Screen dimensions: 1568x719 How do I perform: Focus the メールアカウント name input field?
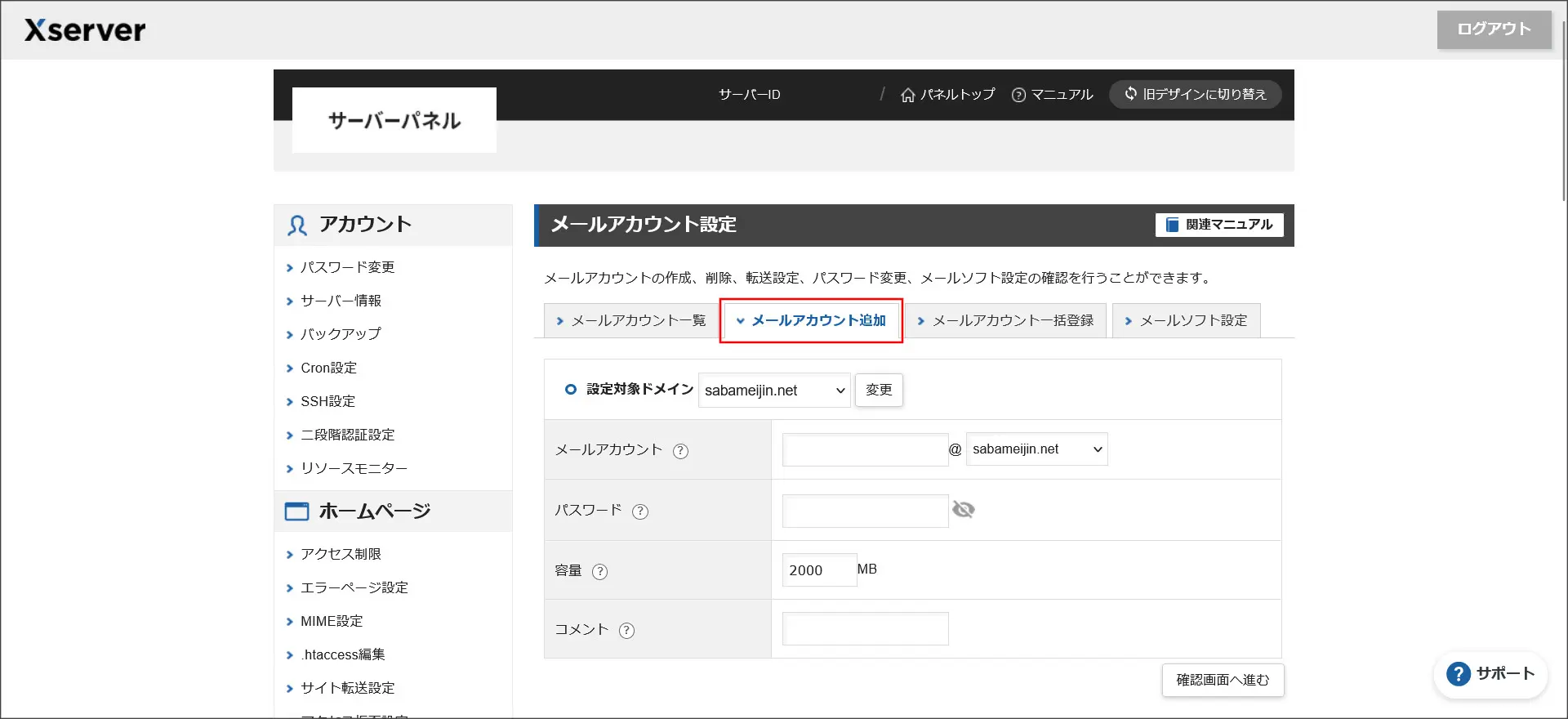coord(865,450)
